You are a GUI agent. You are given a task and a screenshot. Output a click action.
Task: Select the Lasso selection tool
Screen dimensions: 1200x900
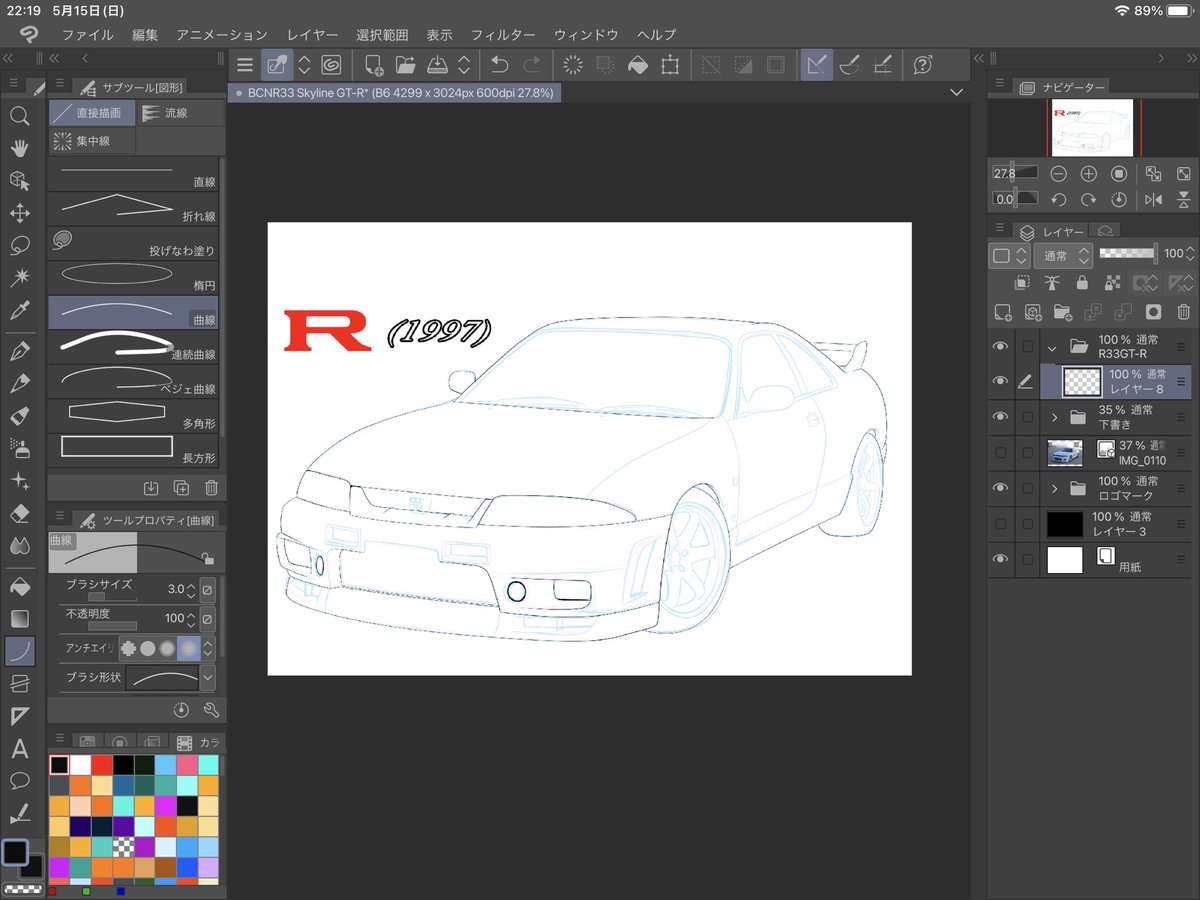19,245
